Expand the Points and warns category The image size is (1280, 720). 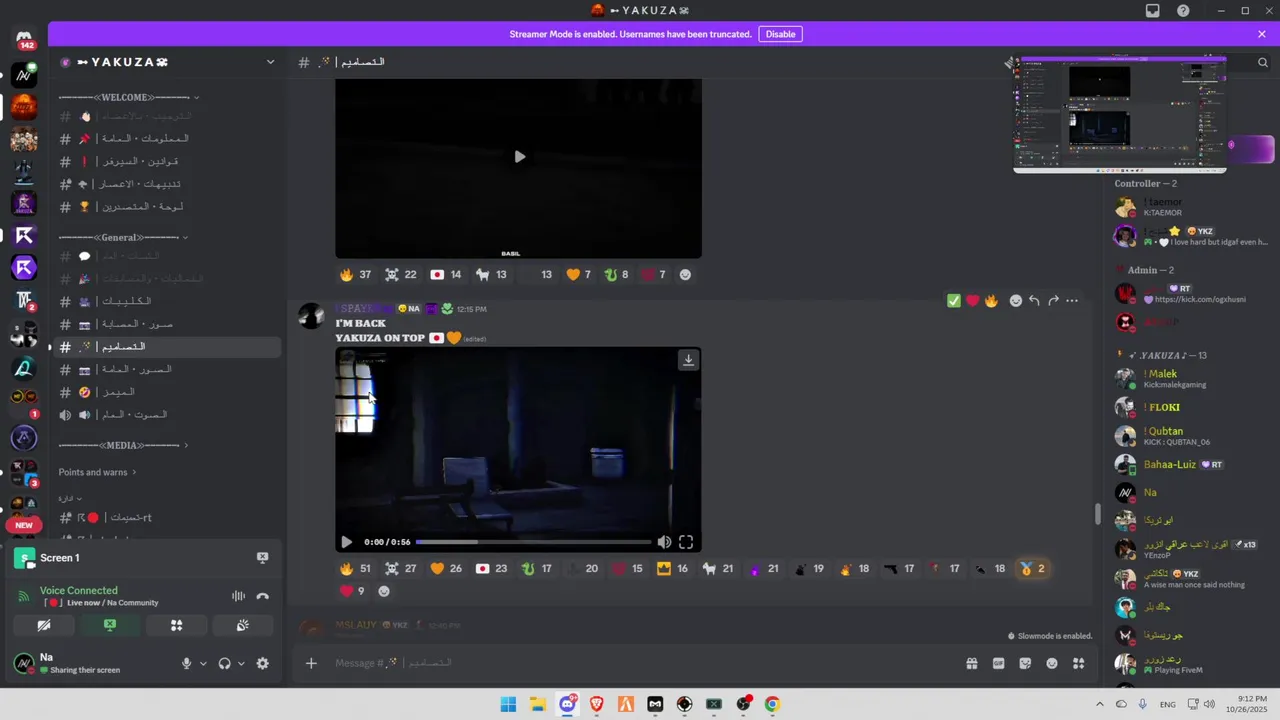click(x=97, y=472)
